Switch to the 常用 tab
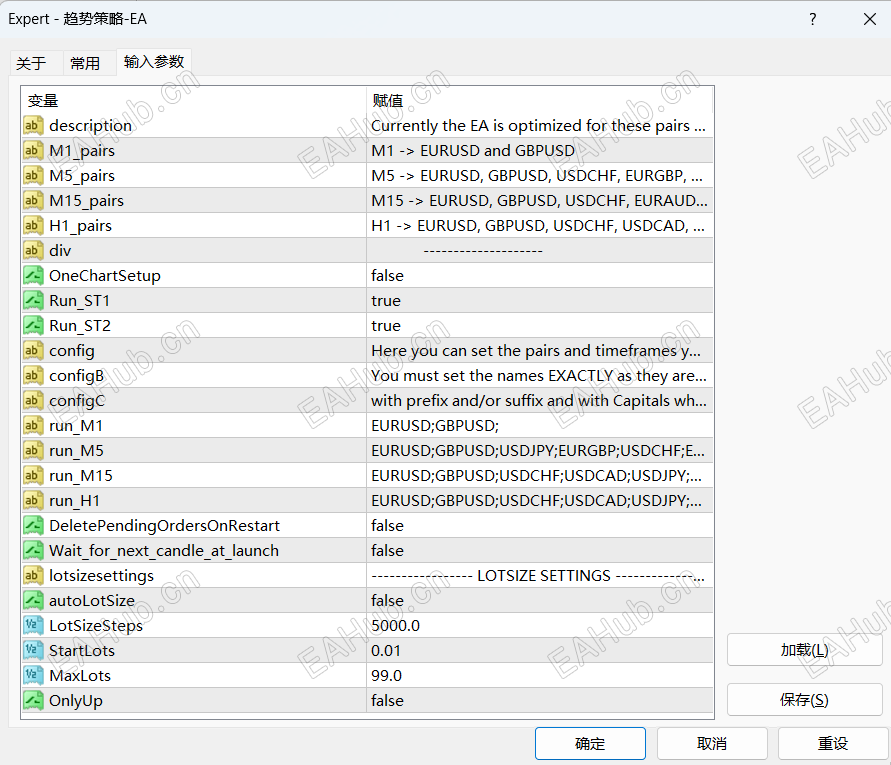Viewport: 891px width, 765px height. [88, 62]
